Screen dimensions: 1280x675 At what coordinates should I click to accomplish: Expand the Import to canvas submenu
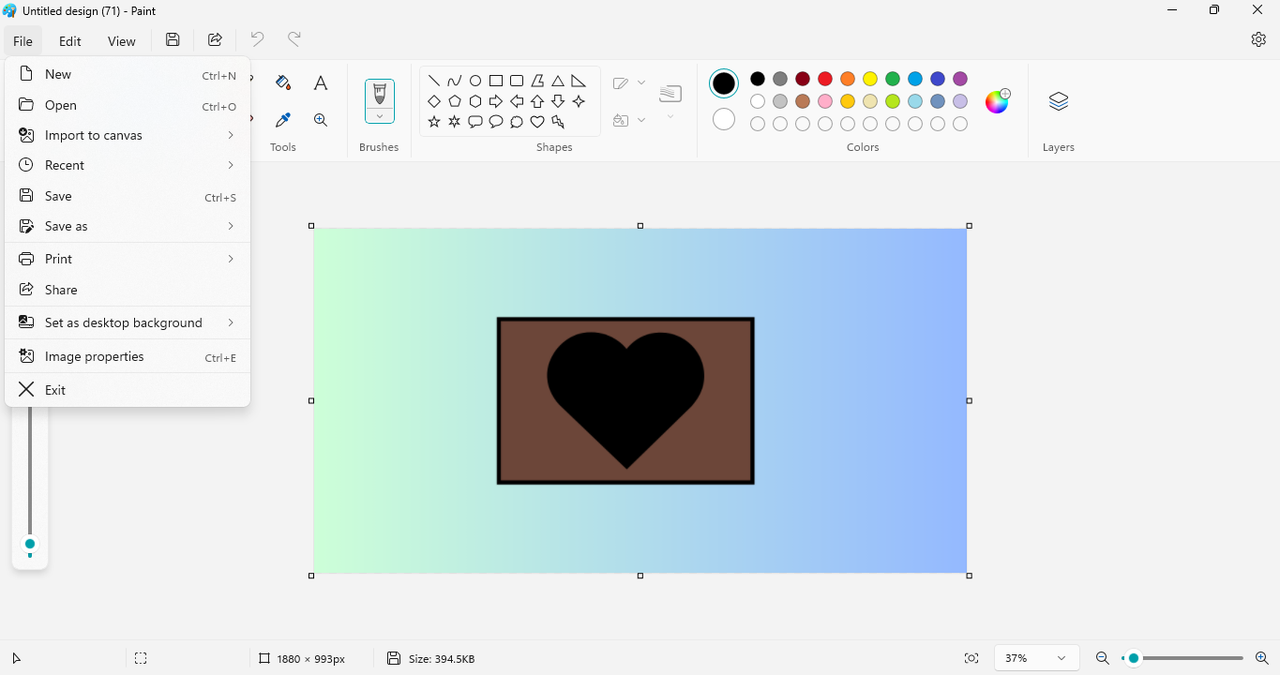point(128,135)
